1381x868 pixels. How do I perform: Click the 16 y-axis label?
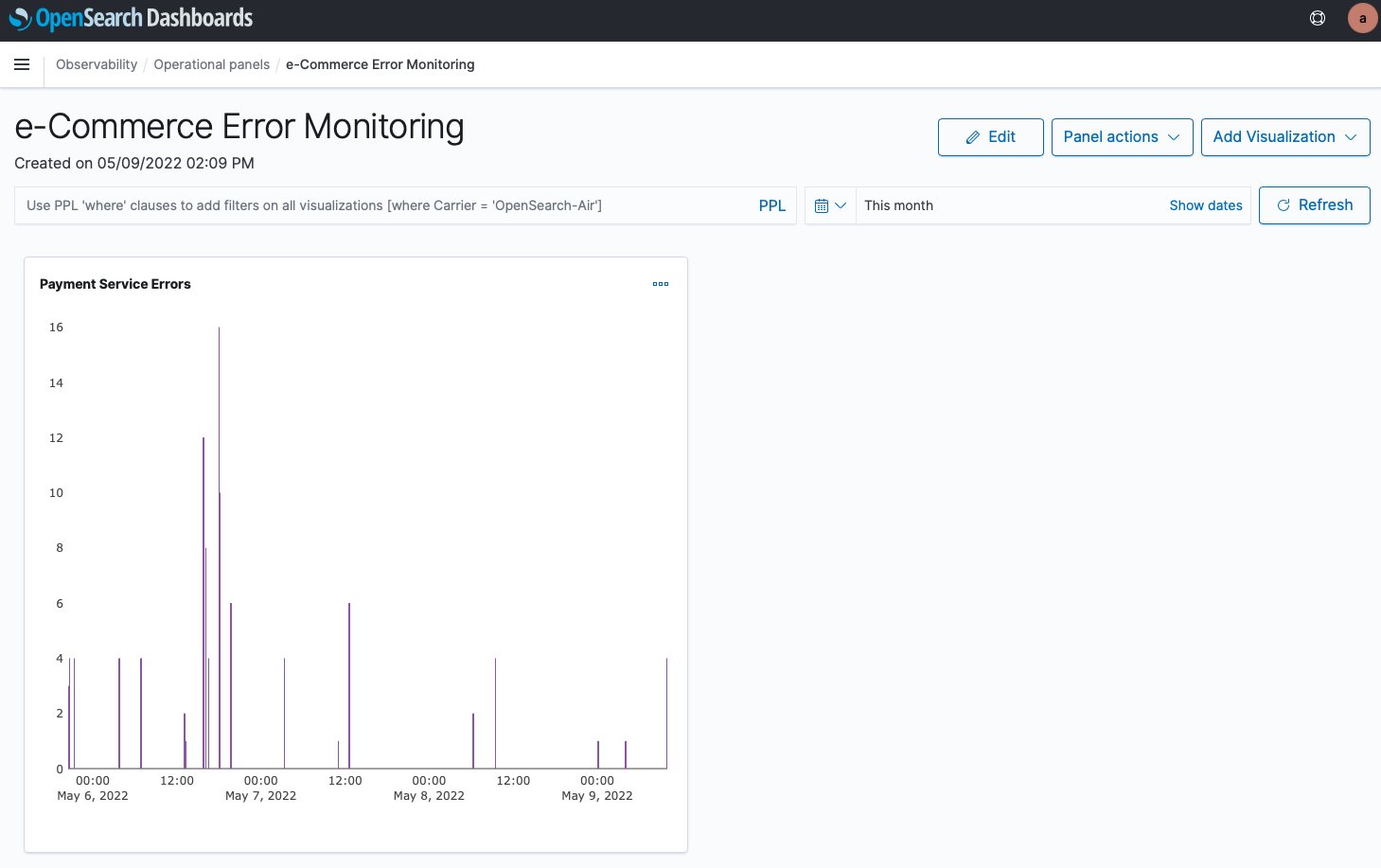coord(56,328)
